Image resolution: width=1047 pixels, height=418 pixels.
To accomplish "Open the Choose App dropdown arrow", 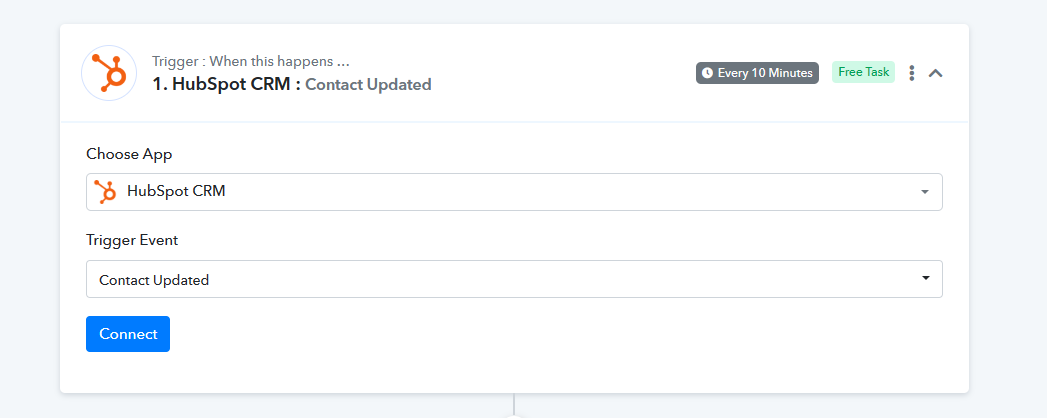I will 925,192.
